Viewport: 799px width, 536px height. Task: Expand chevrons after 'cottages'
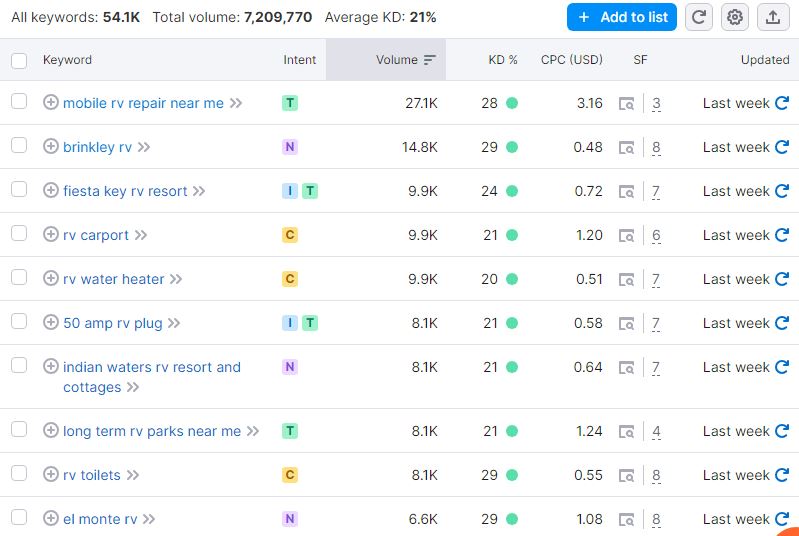click(x=132, y=387)
